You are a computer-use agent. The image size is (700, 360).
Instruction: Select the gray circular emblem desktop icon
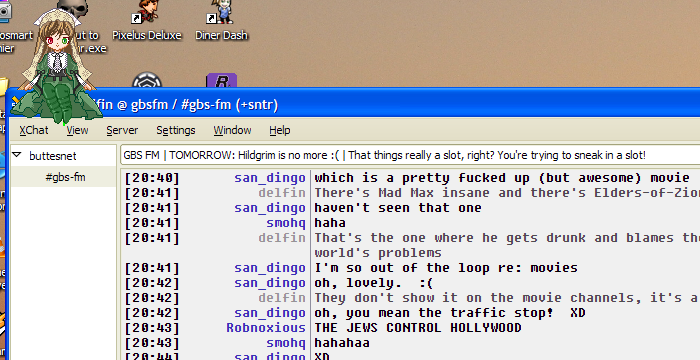point(147,81)
